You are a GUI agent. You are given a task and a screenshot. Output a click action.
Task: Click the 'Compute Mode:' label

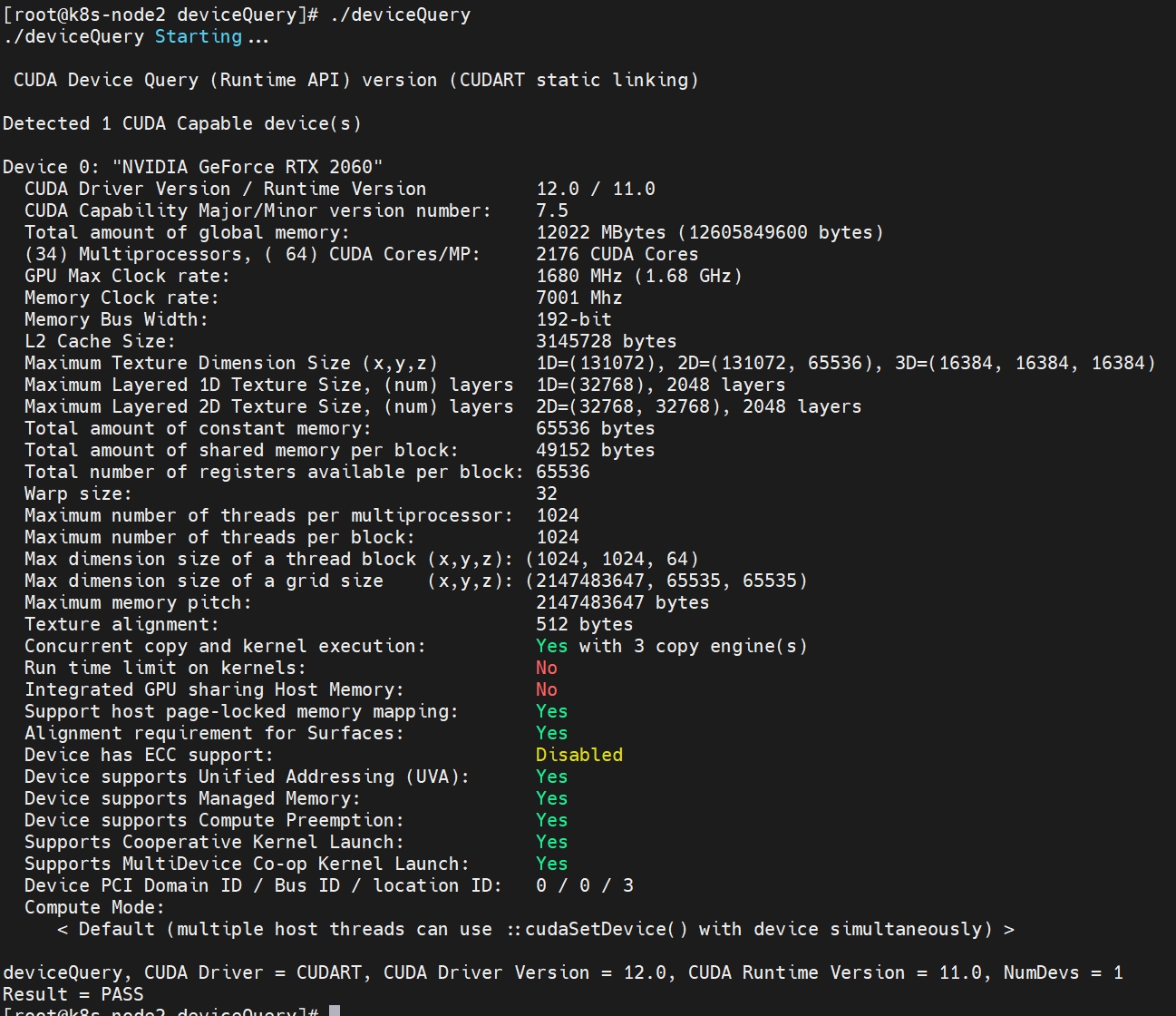(94, 907)
